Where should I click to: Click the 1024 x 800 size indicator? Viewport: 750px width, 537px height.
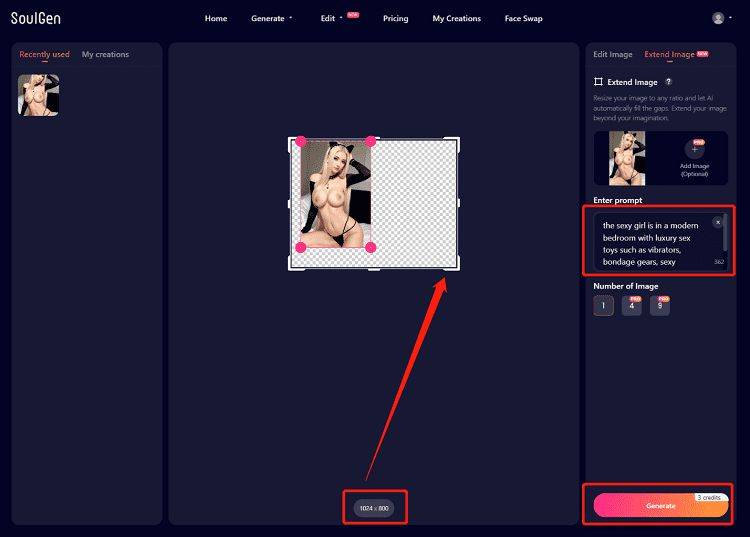point(374,508)
